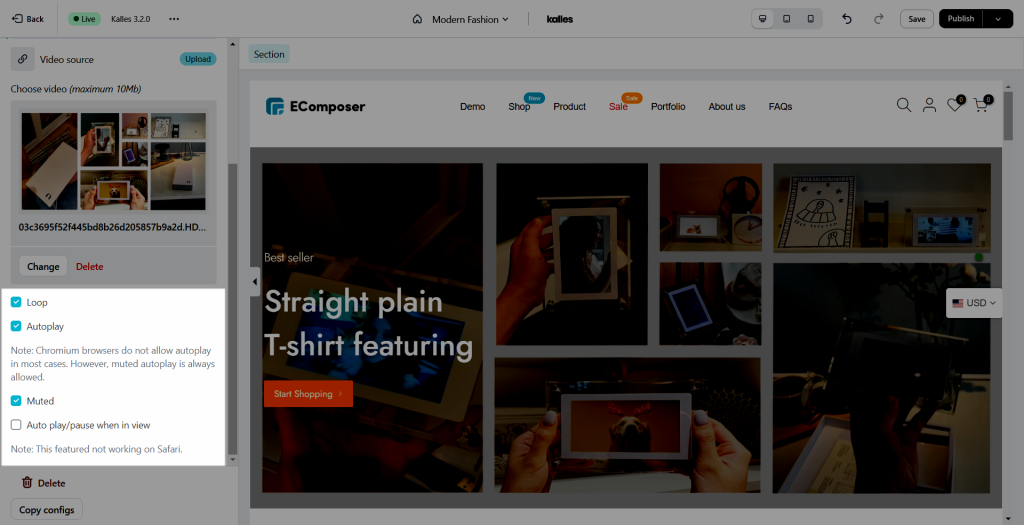Open the Portfolio menu item
The height and width of the screenshot is (525, 1024).
668,106
